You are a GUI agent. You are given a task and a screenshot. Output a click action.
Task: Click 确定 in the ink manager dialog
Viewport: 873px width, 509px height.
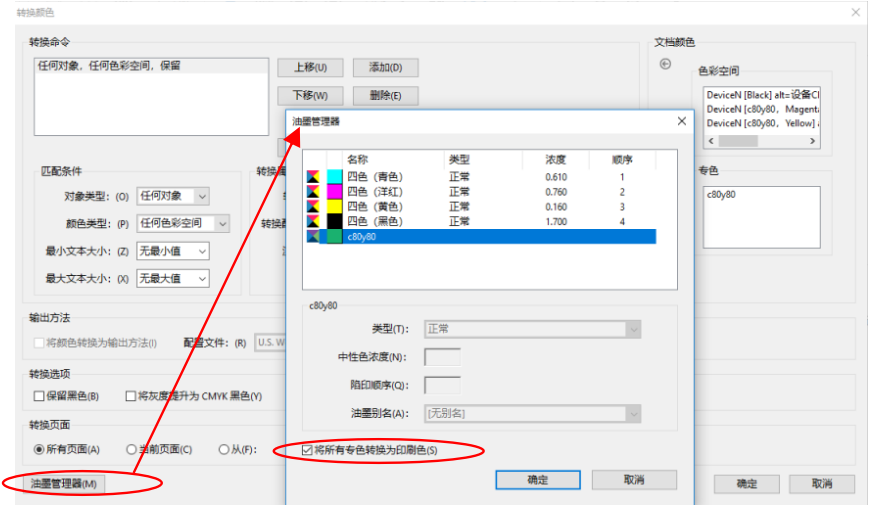tap(537, 480)
